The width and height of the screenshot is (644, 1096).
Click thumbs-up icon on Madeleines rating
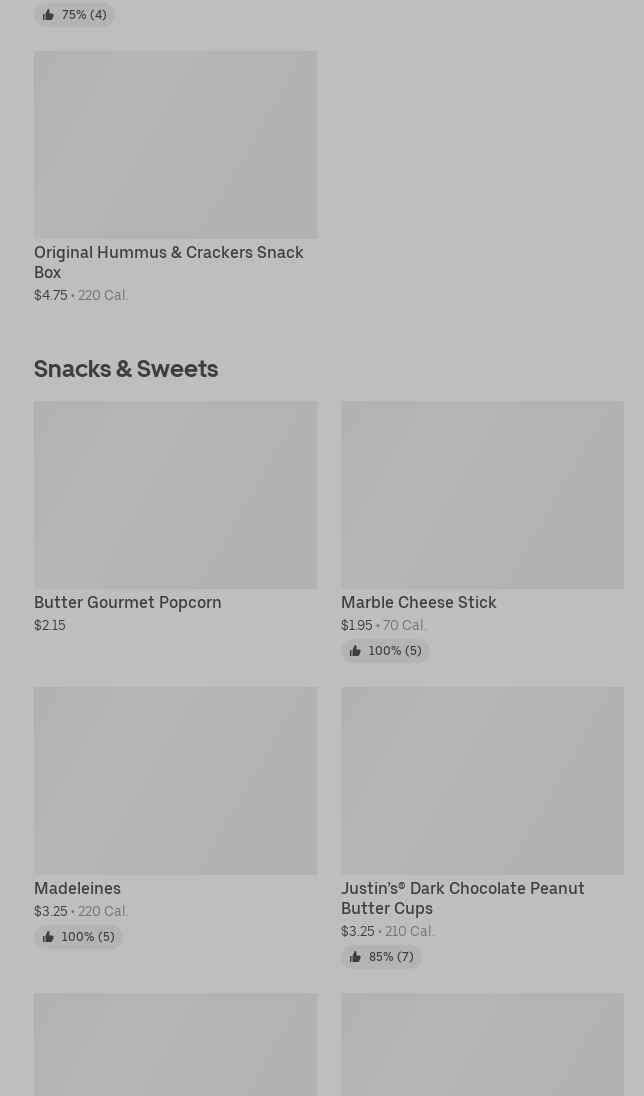[48, 937]
